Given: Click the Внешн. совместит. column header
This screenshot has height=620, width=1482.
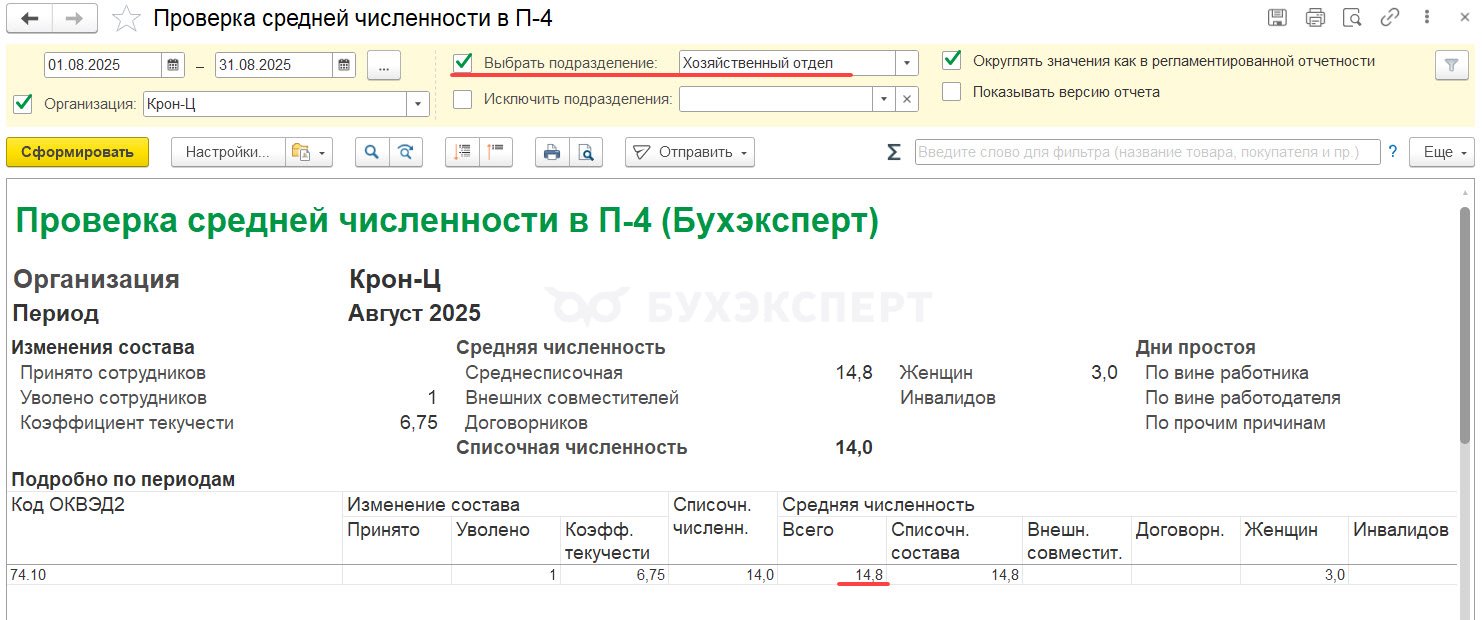Looking at the screenshot, I should click(1075, 541).
